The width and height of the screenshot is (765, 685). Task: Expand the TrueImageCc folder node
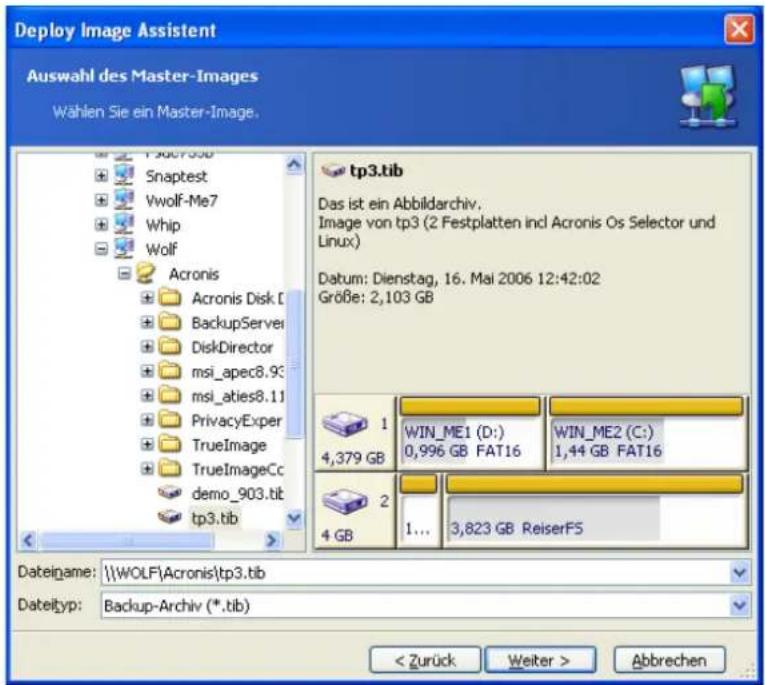tap(147, 468)
